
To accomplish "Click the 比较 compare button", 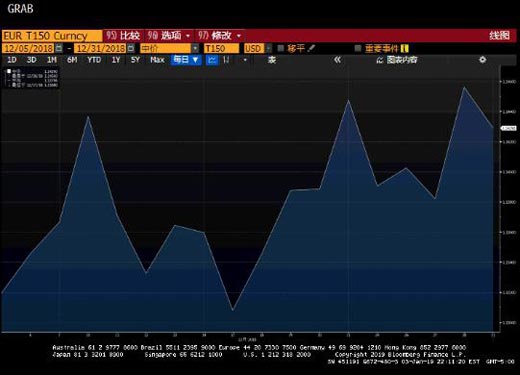I will pyautogui.click(x=124, y=36).
